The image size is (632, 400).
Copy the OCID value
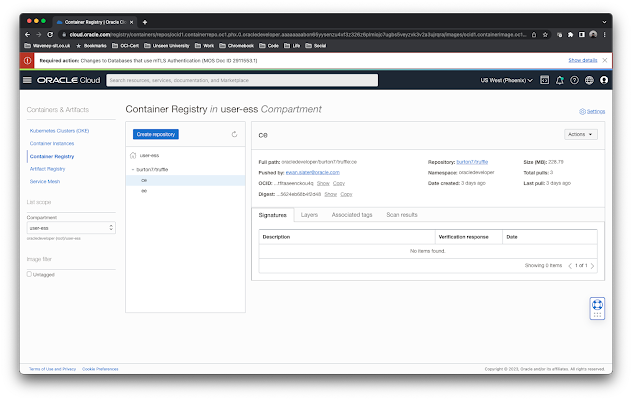point(339,183)
